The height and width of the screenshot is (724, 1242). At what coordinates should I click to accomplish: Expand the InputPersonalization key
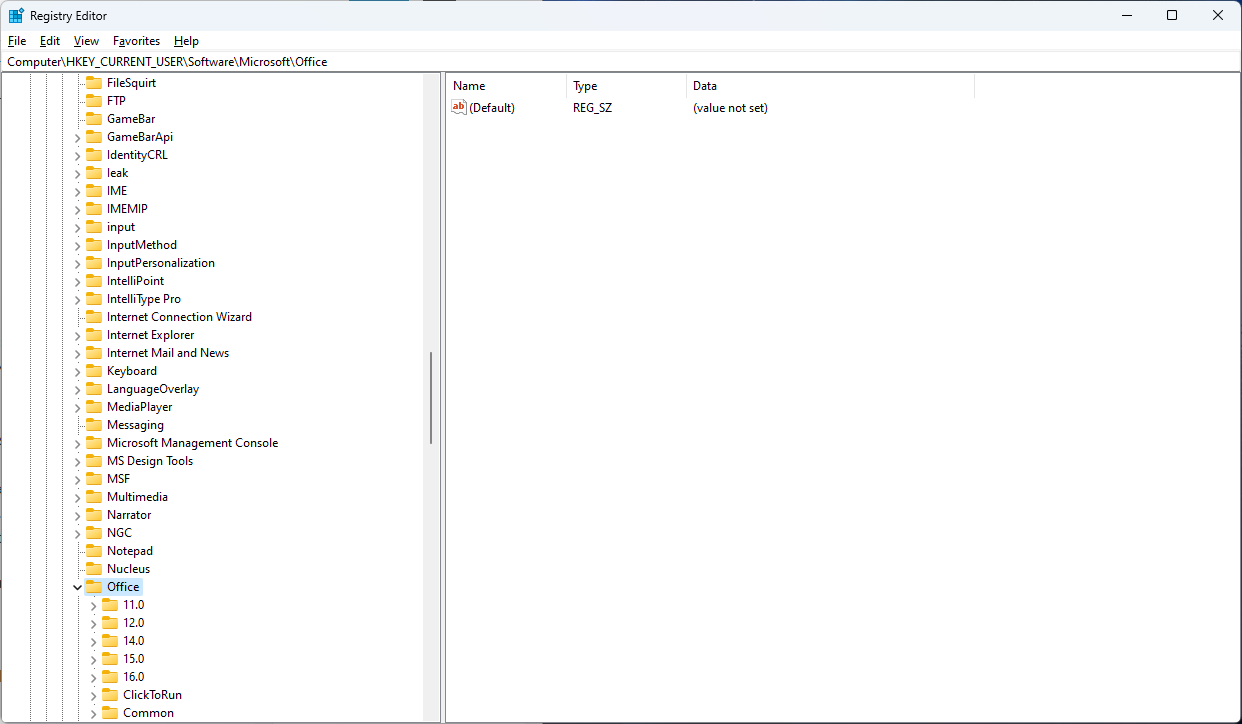[x=78, y=263]
